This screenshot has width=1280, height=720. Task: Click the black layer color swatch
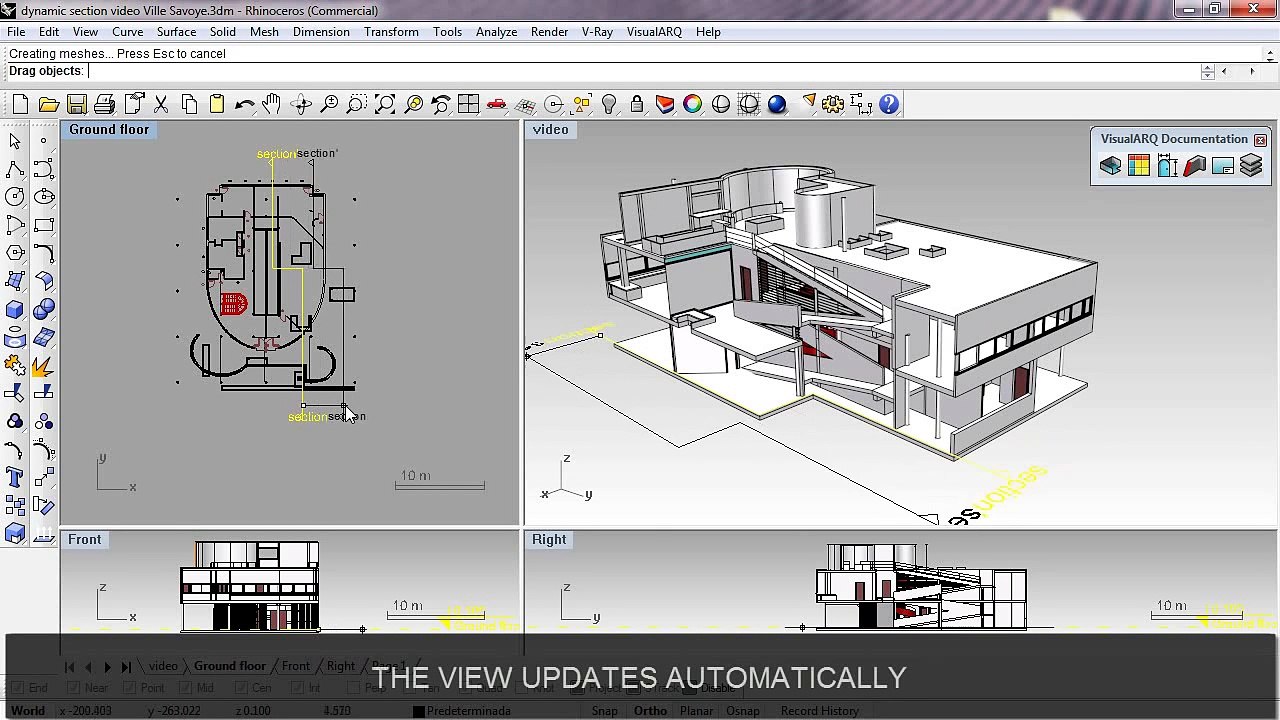tap(419, 711)
